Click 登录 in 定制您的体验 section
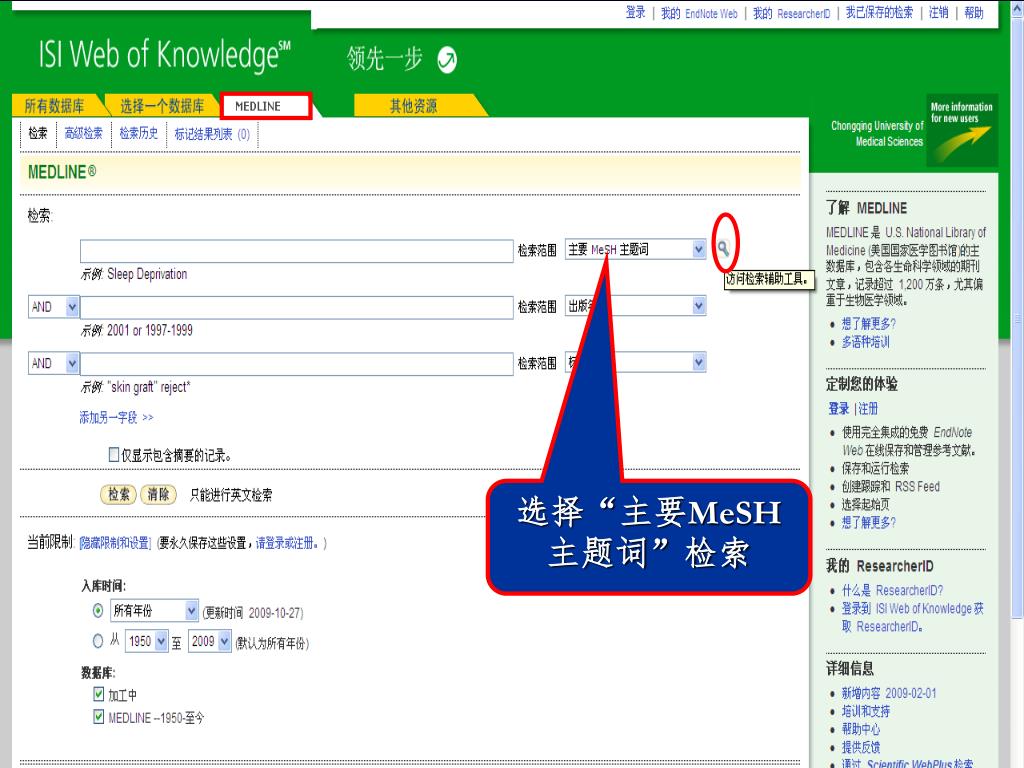This screenshot has height=768, width=1024. click(839, 409)
